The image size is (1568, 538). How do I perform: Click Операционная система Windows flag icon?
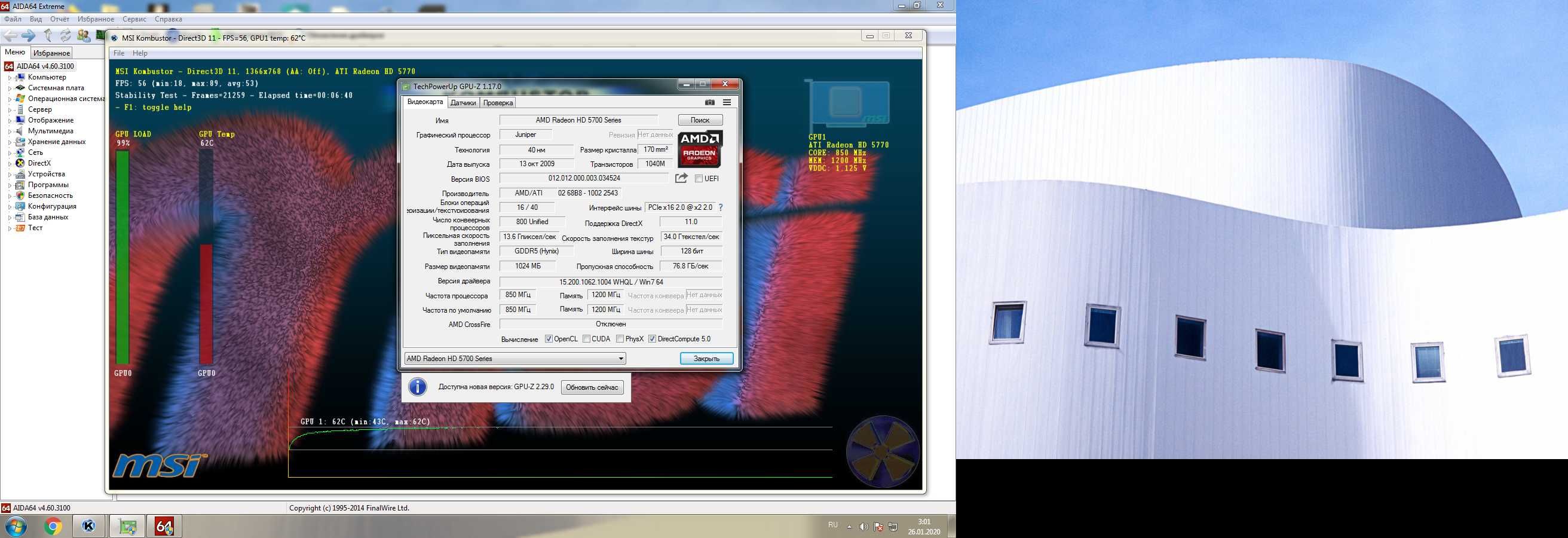pos(20,99)
